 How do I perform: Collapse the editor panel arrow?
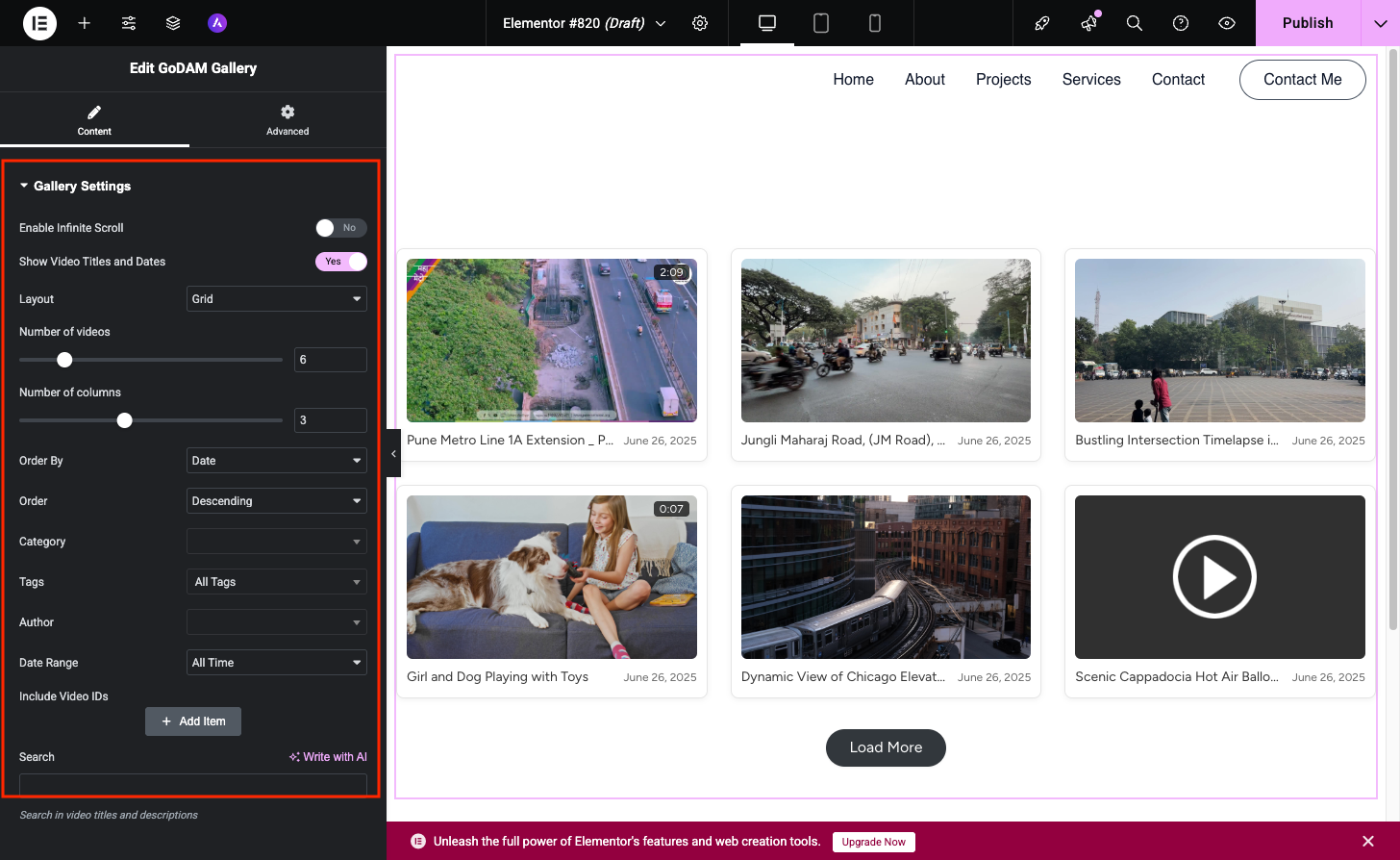pos(393,453)
